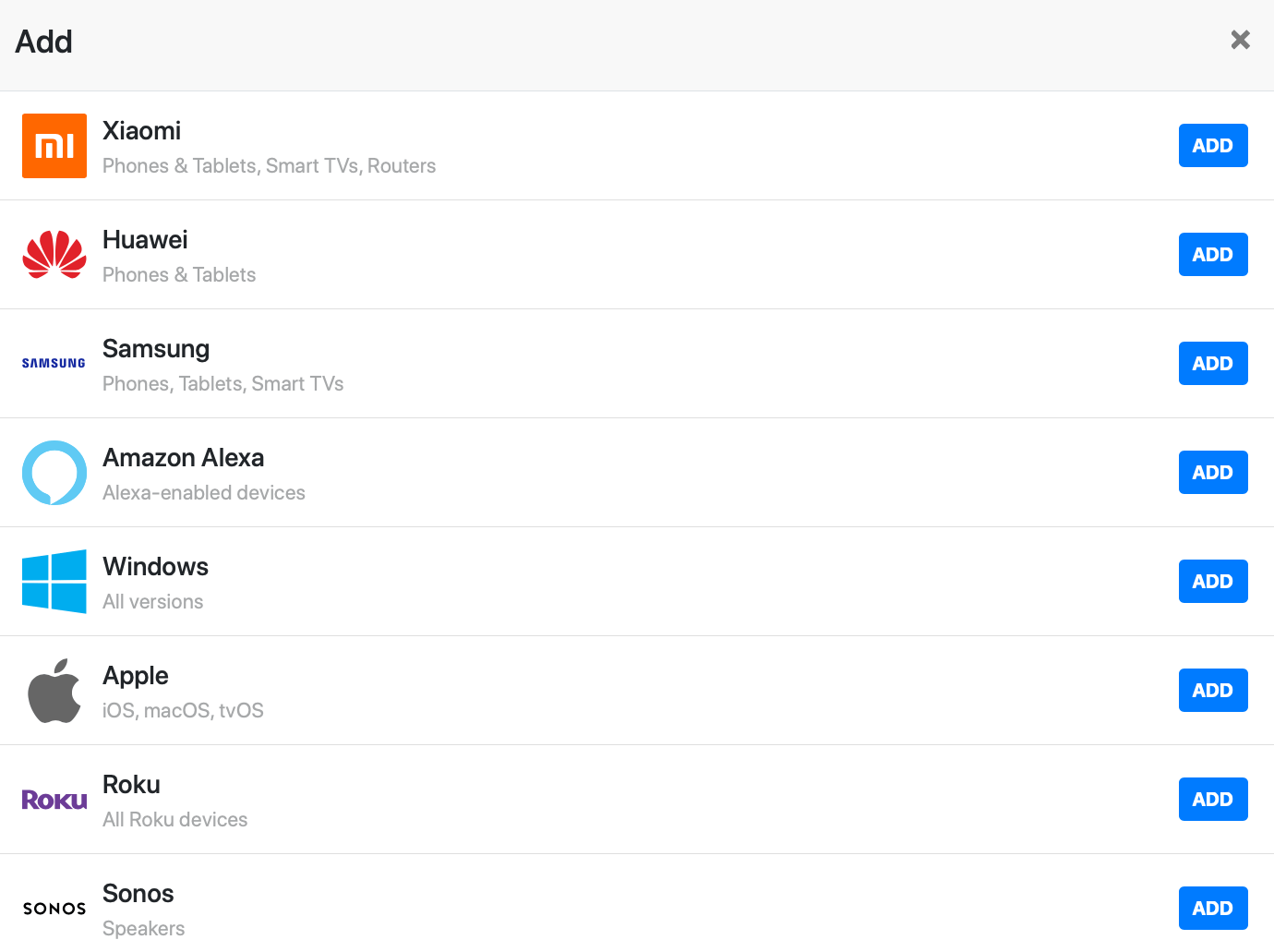
Task: Select the gray Apple logo
Action: [x=54, y=691]
